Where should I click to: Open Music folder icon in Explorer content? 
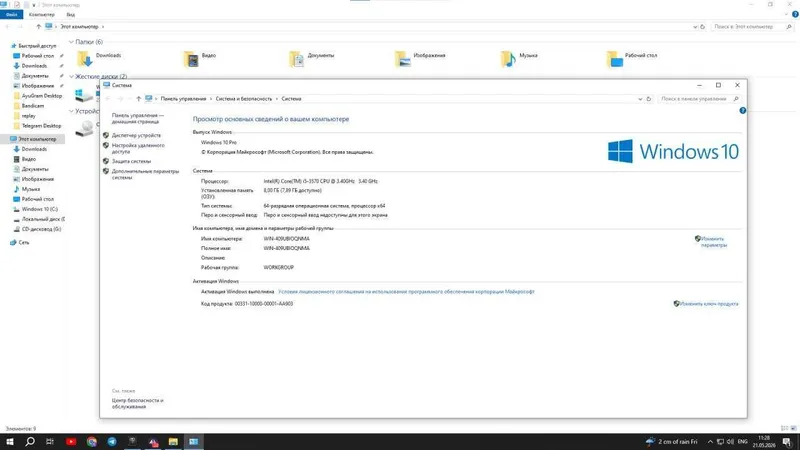[x=508, y=59]
